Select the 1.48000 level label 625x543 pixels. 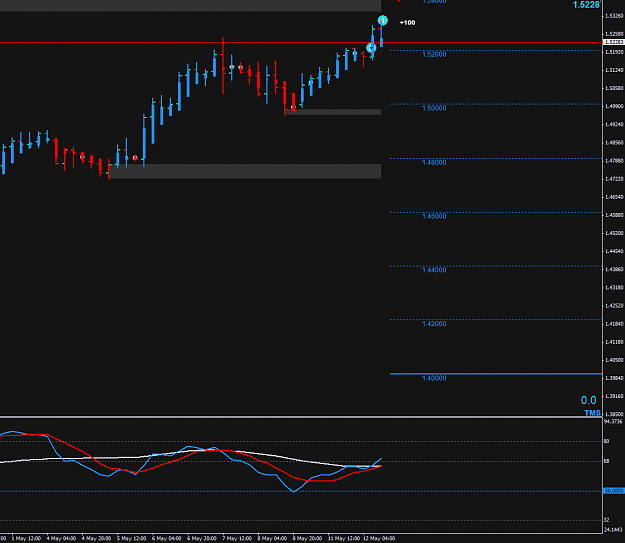pyautogui.click(x=434, y=163)
